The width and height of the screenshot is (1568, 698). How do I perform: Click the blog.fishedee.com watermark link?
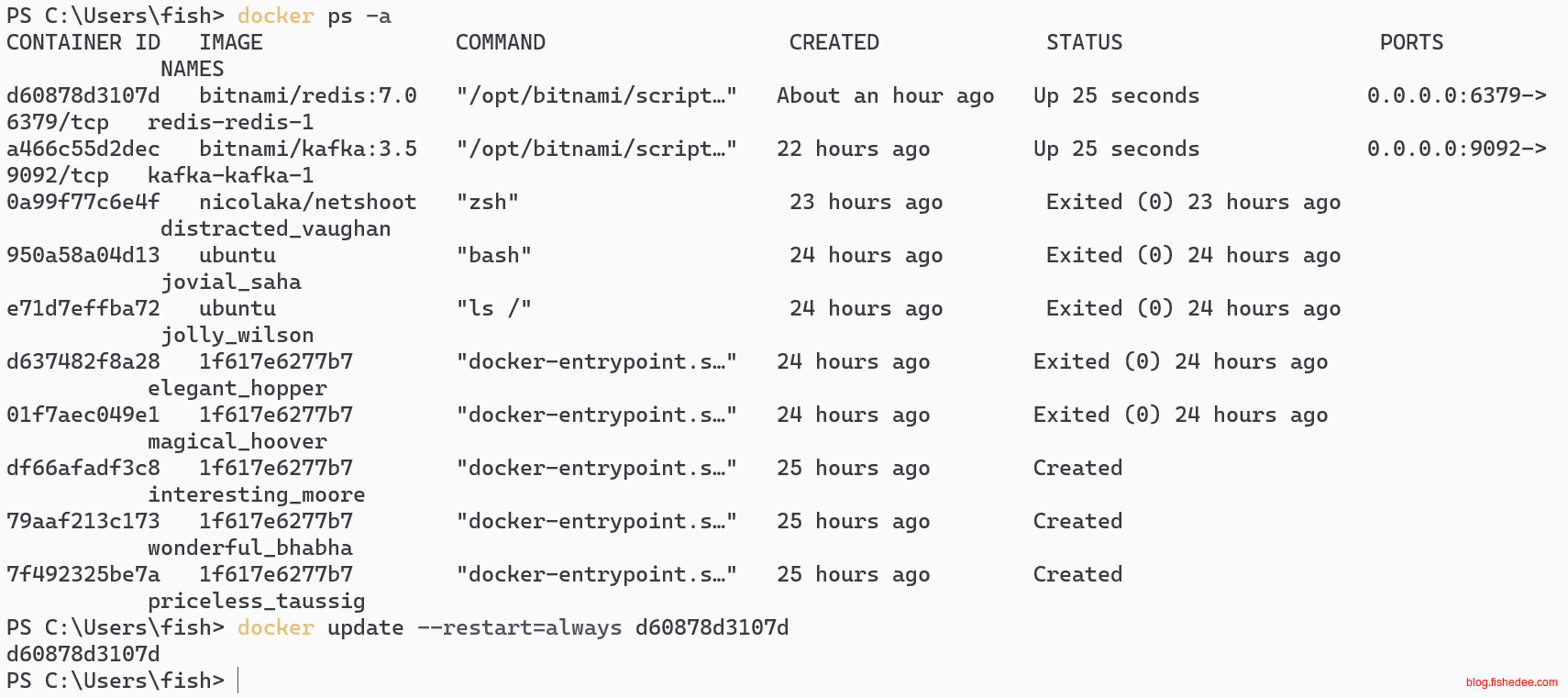pos(1511,681)
